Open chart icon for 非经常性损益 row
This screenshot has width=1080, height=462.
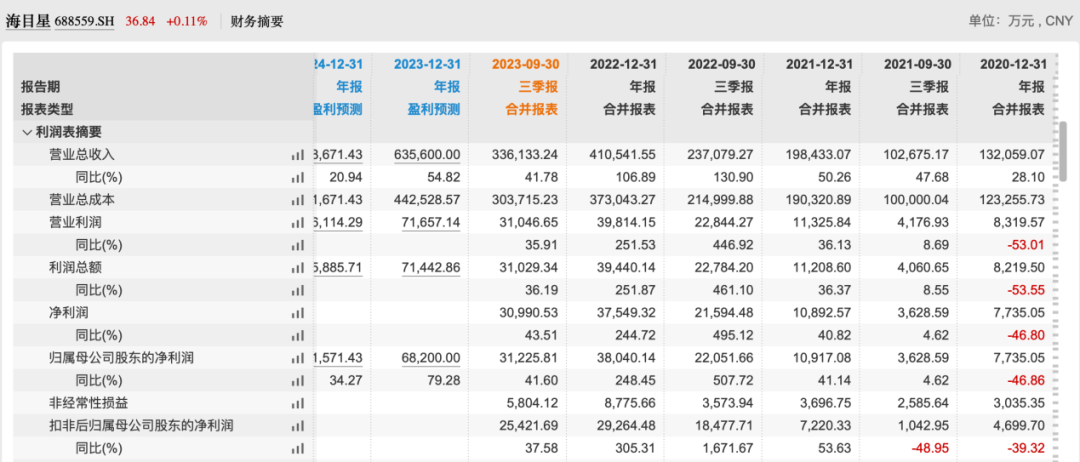point(298,403)
